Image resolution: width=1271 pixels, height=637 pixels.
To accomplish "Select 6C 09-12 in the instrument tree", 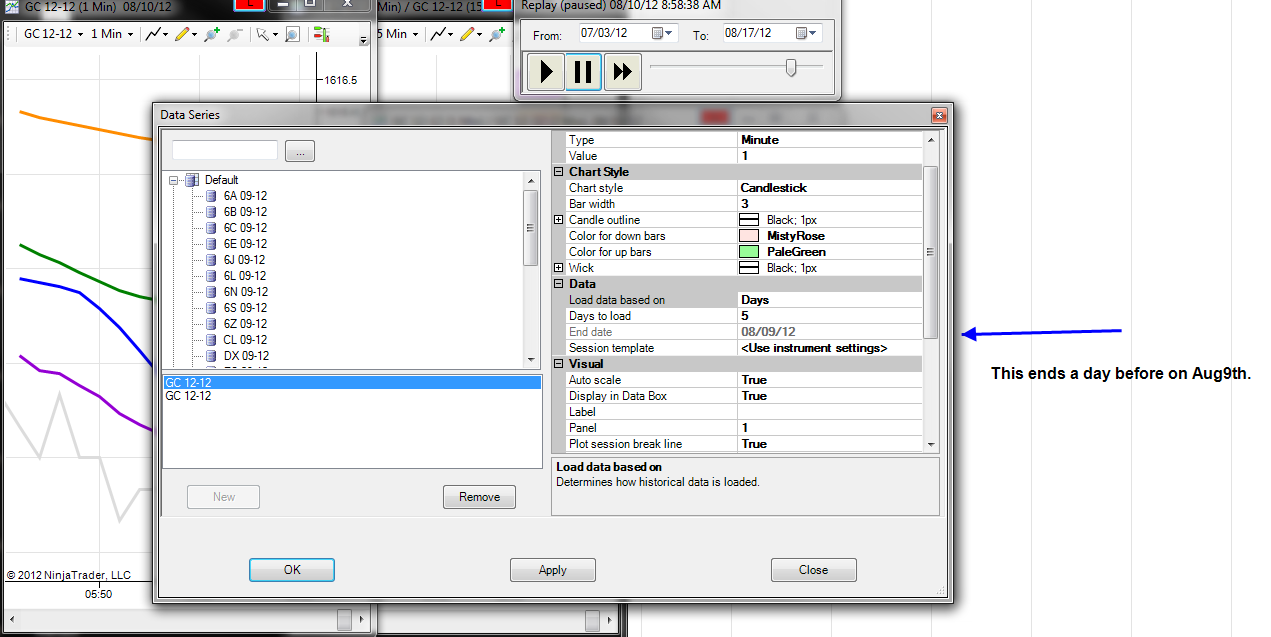I will [x=245, y=228].
